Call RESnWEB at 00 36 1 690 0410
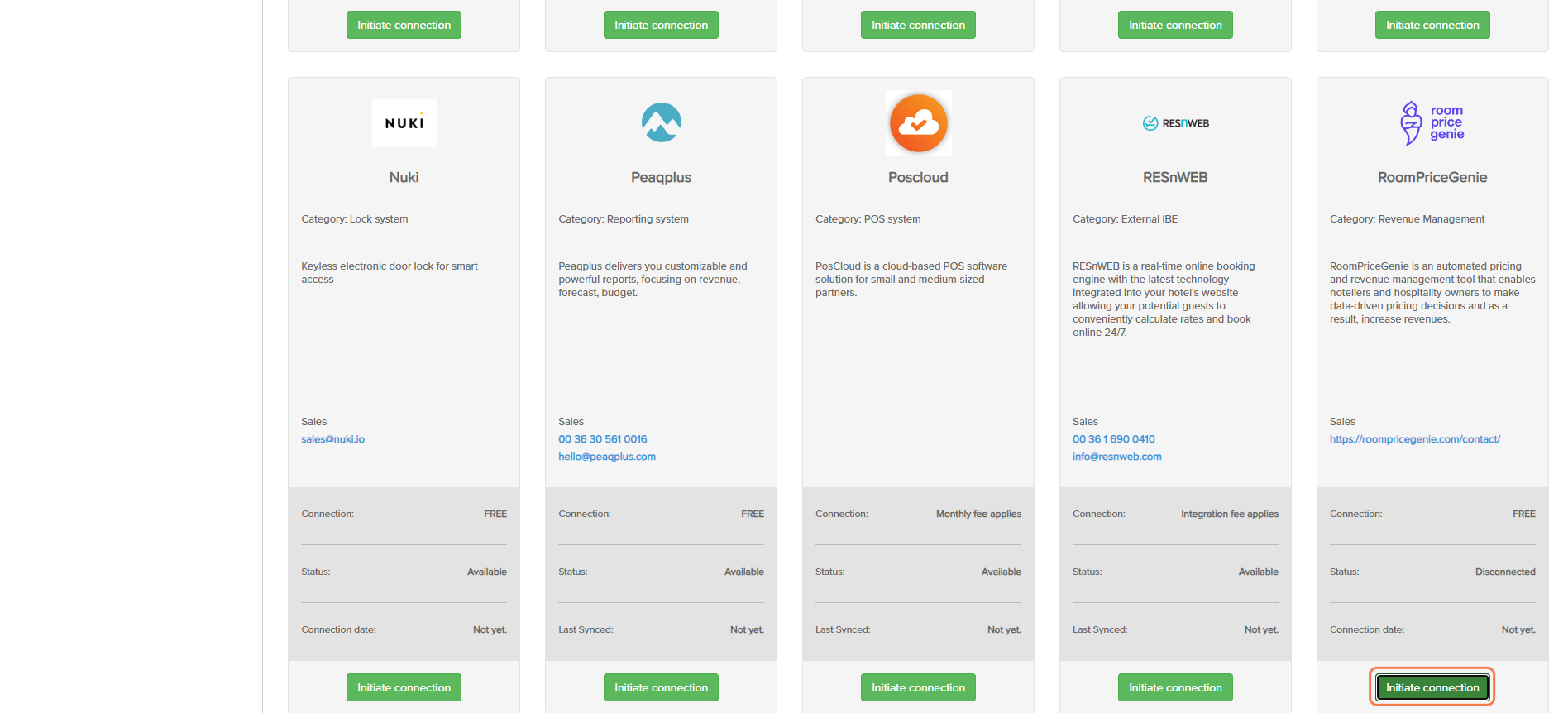1568x713 pixels. (1113, 439)
